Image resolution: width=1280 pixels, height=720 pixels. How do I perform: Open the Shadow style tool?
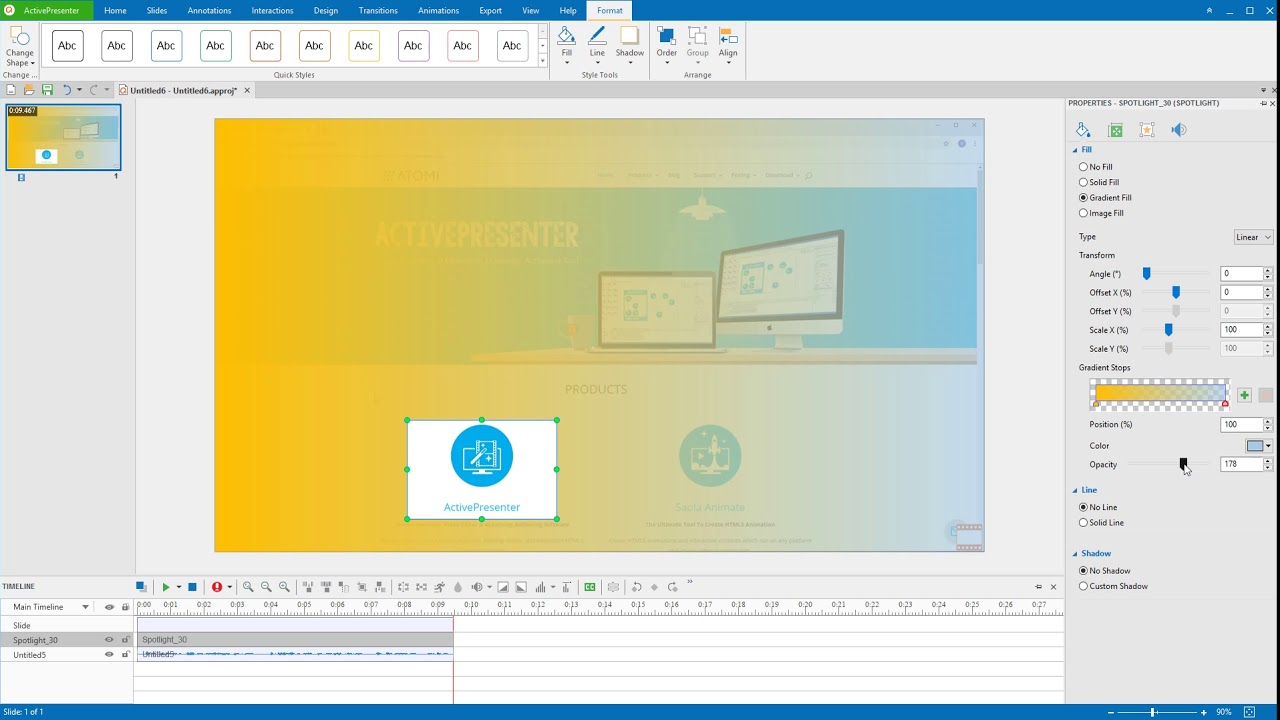[x=630, y=46]
